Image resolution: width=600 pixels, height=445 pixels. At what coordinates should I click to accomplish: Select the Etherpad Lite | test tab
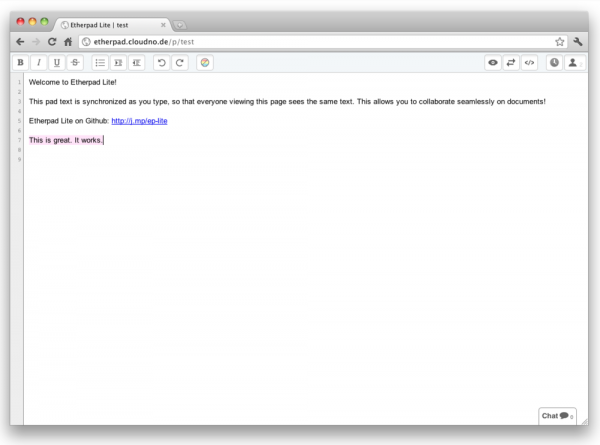tap(113, 25)
